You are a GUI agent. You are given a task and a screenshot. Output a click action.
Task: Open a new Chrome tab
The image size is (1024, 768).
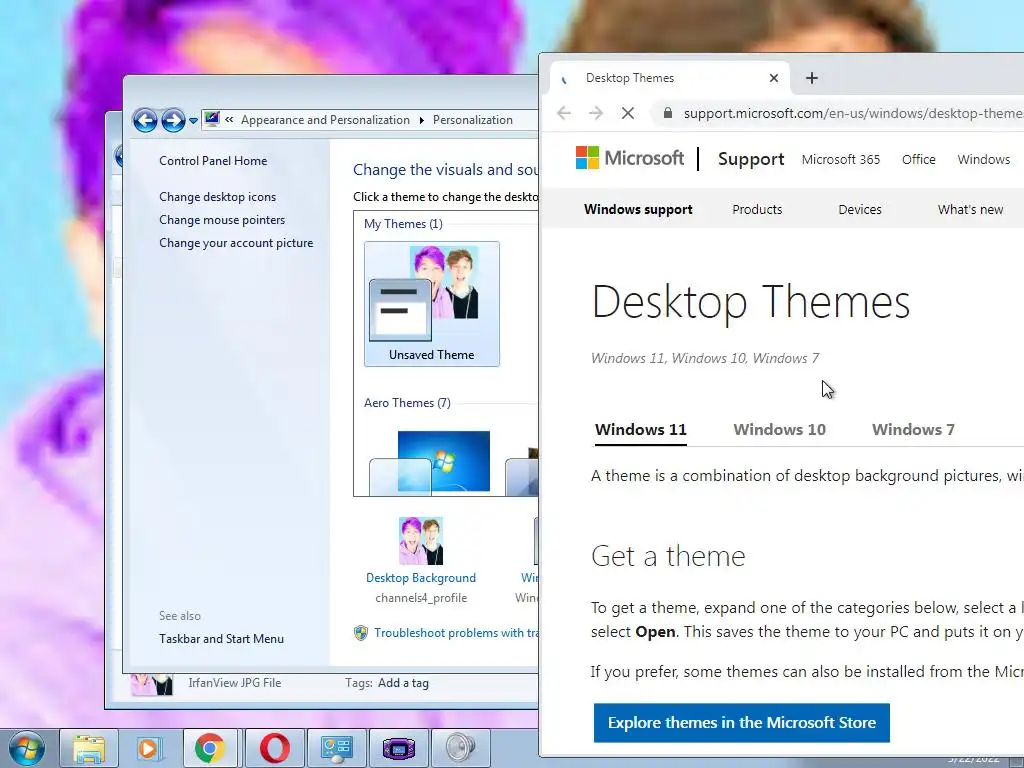tap(812, 78)
